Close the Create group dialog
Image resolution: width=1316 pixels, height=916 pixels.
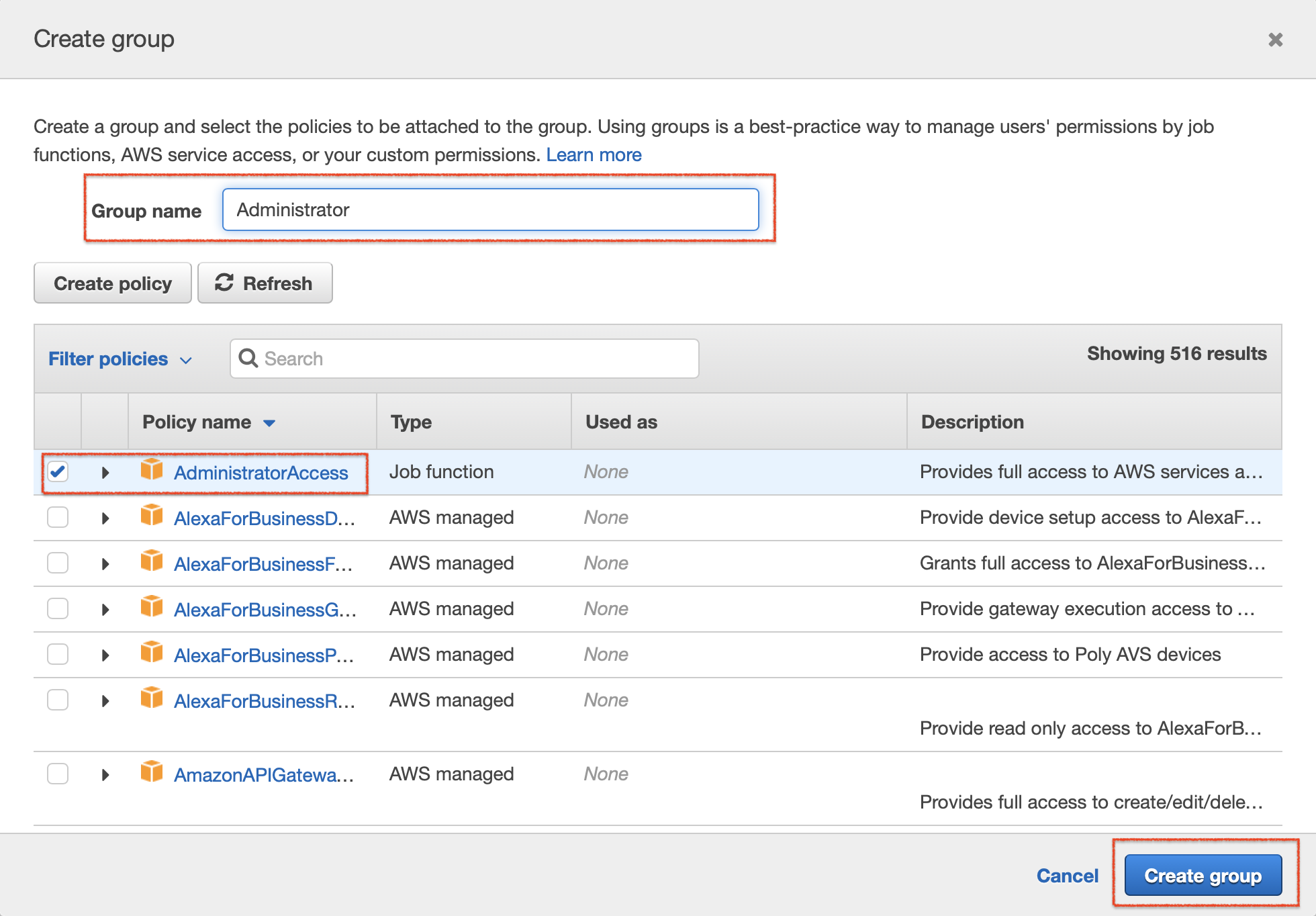coord(1275,40)
